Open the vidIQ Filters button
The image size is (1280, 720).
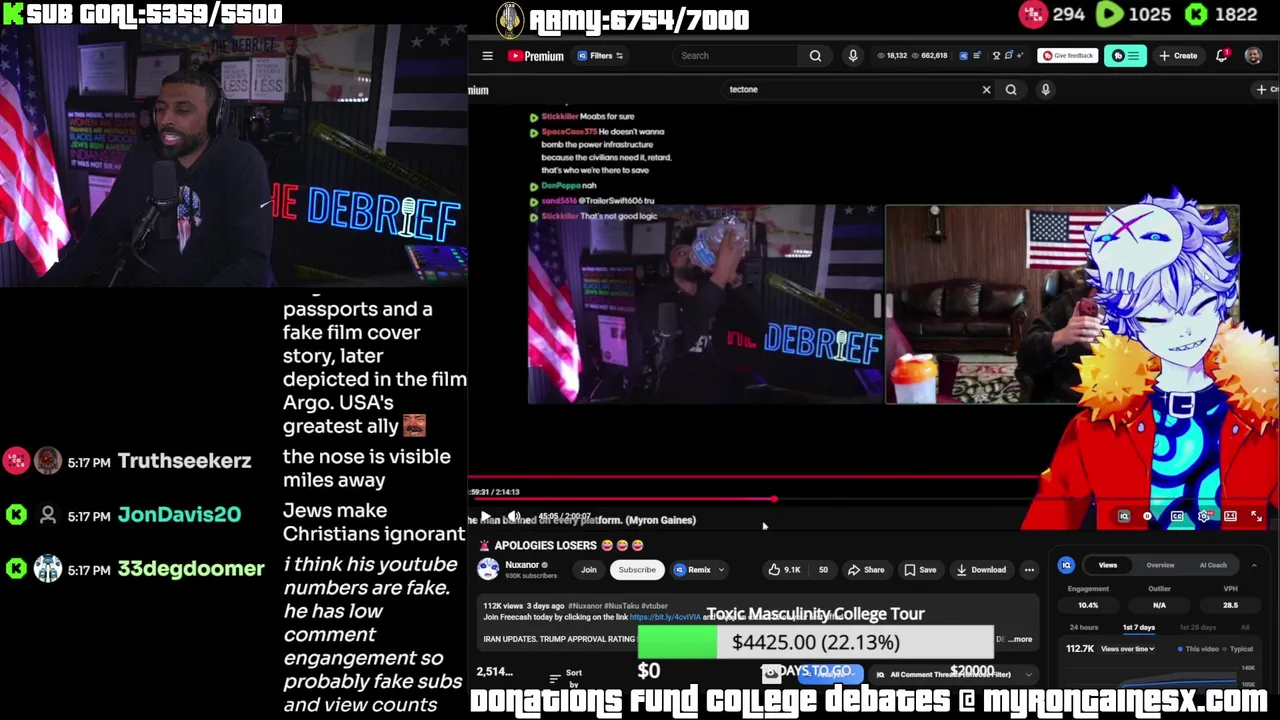(601, 56)
